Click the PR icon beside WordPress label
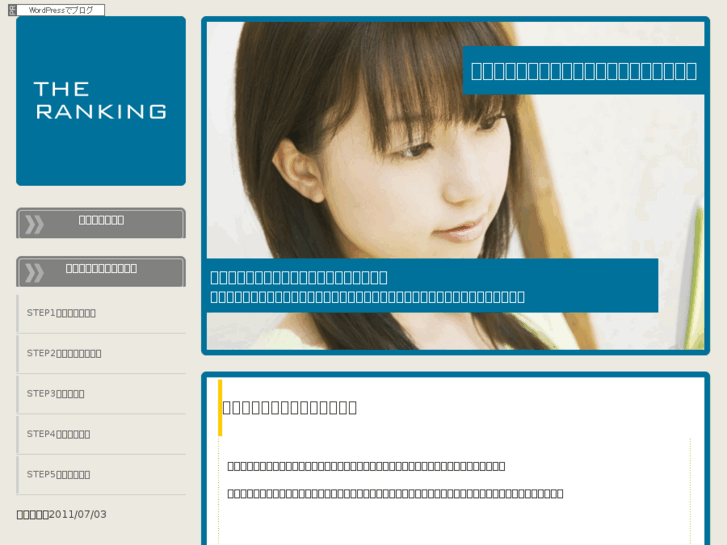The image size is (727, 545). [x=12, y=10]
